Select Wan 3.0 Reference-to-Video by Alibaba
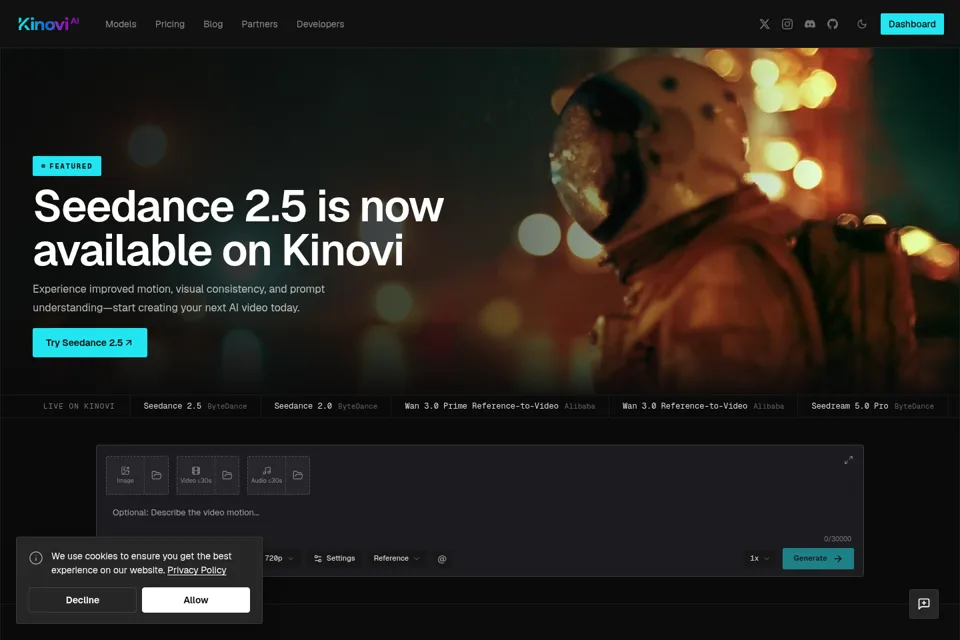Image resolution: width=960 pixels, height=640 pixels. (x=703, y=406)
